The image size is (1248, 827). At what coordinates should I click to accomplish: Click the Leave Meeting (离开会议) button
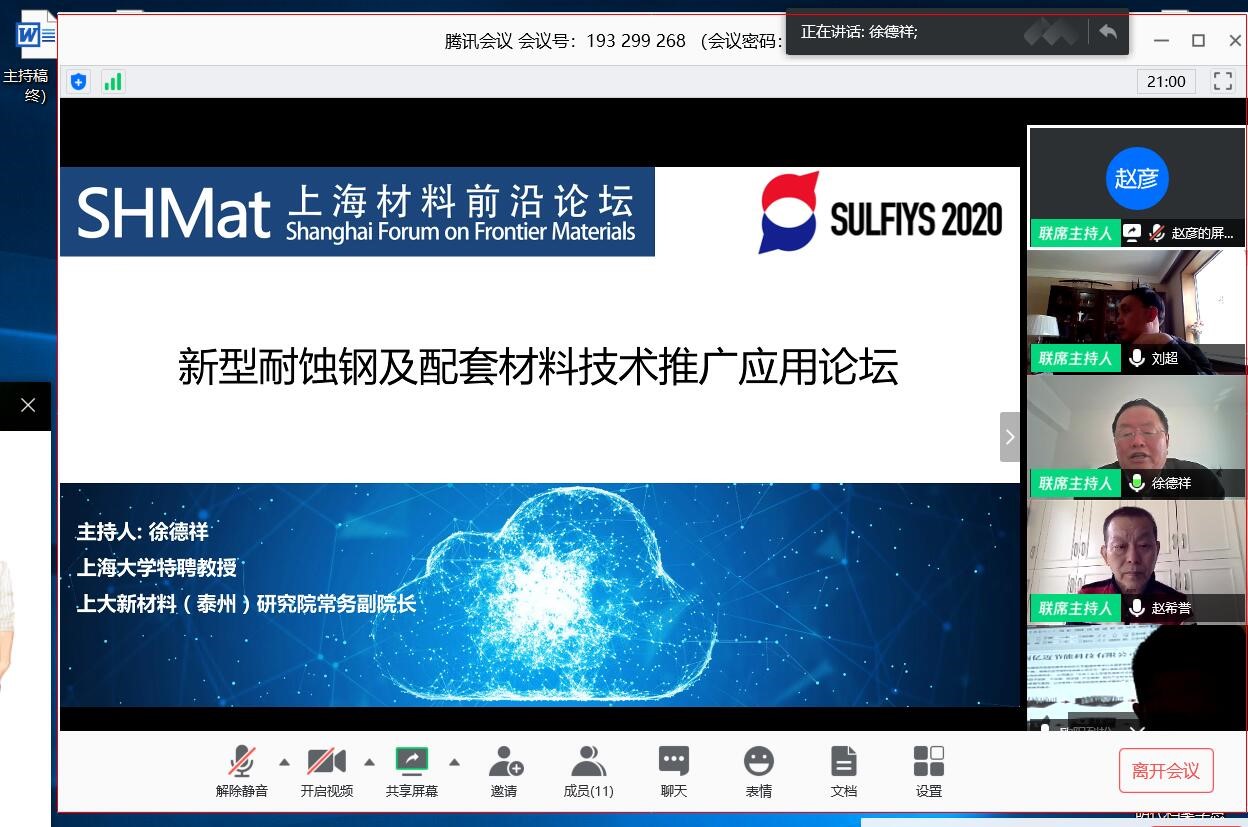pyautogui.click(x=1165, y=771)
